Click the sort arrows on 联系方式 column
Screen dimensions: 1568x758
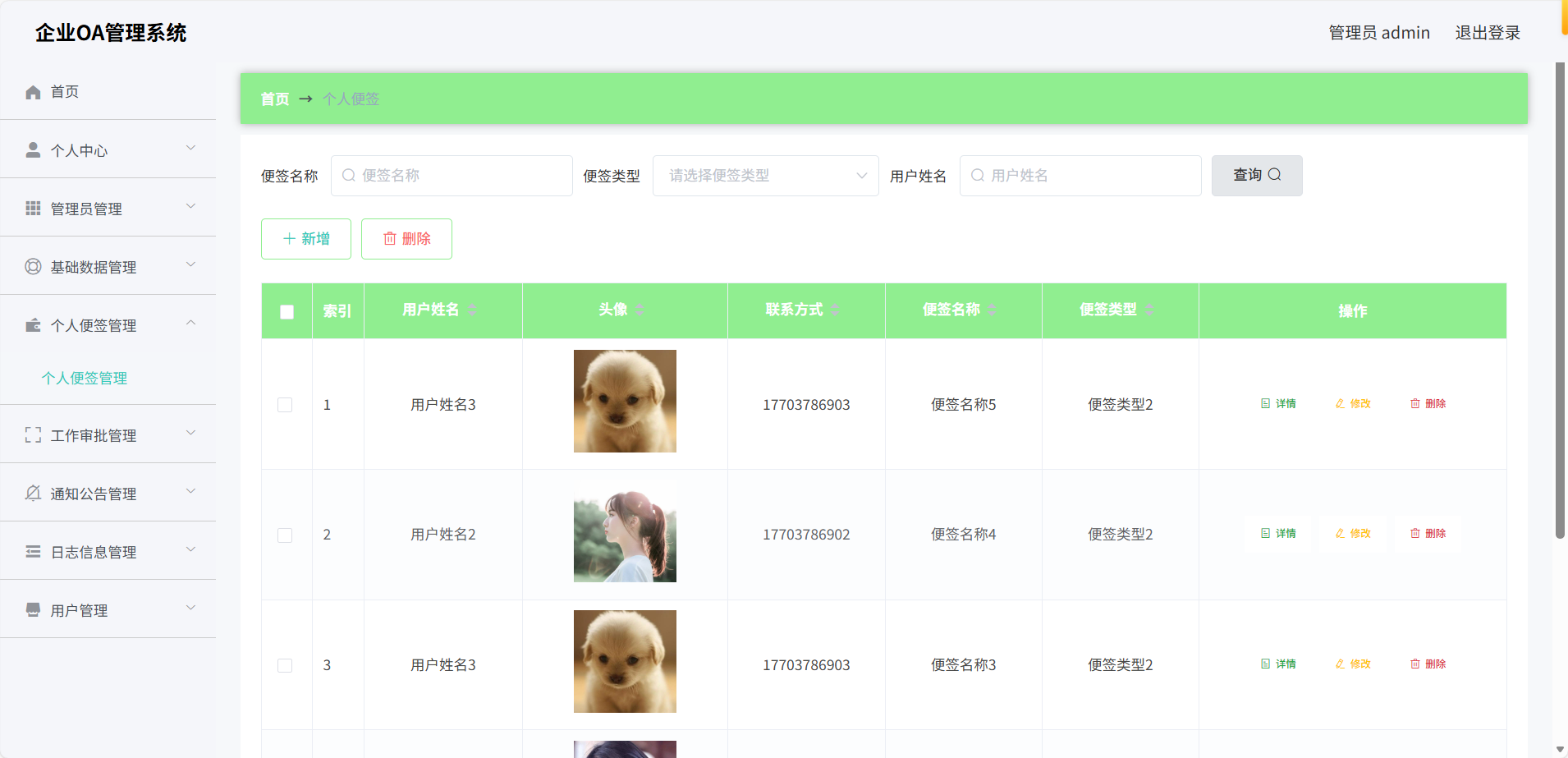(835, 310)
